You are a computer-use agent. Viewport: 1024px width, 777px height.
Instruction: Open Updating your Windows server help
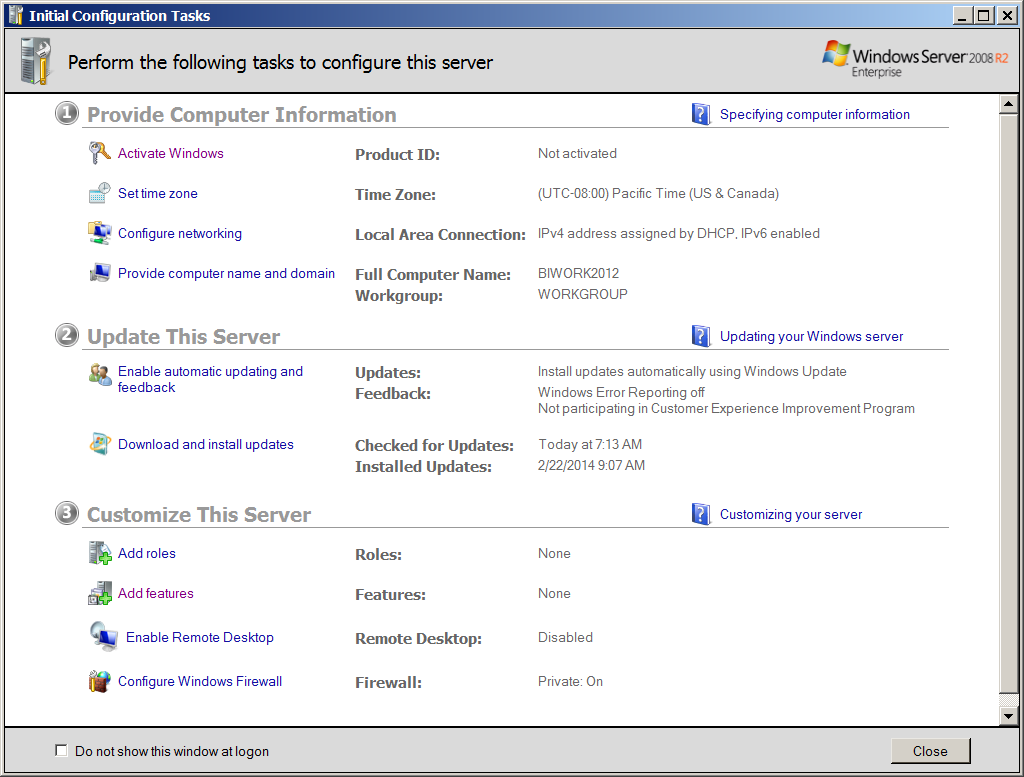coord(811,337)
